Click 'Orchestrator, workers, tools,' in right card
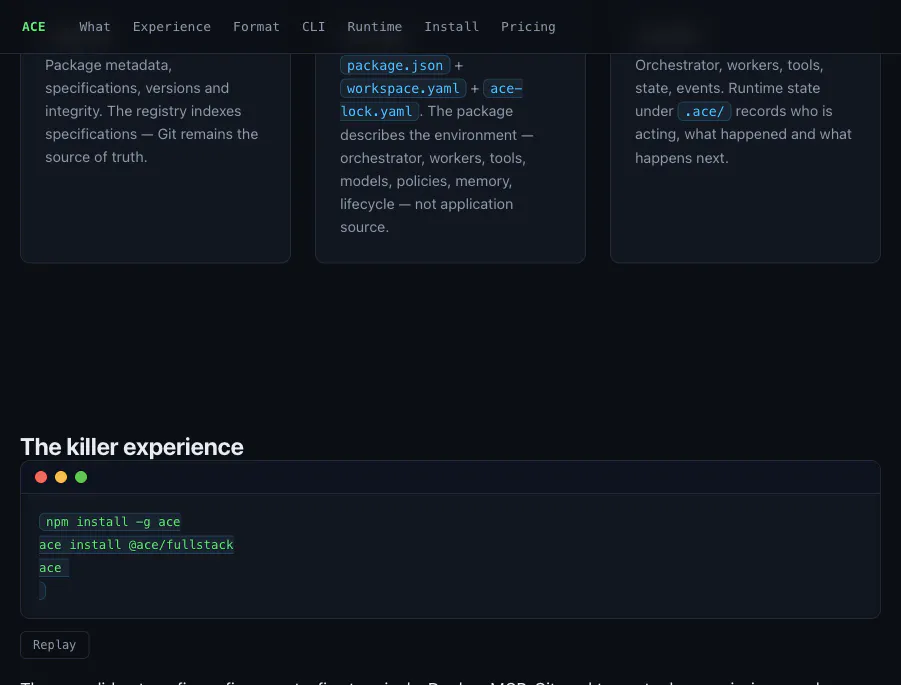The width and height of the screenshot is (901, 685). pyautogui.click(x=729, y=65)
